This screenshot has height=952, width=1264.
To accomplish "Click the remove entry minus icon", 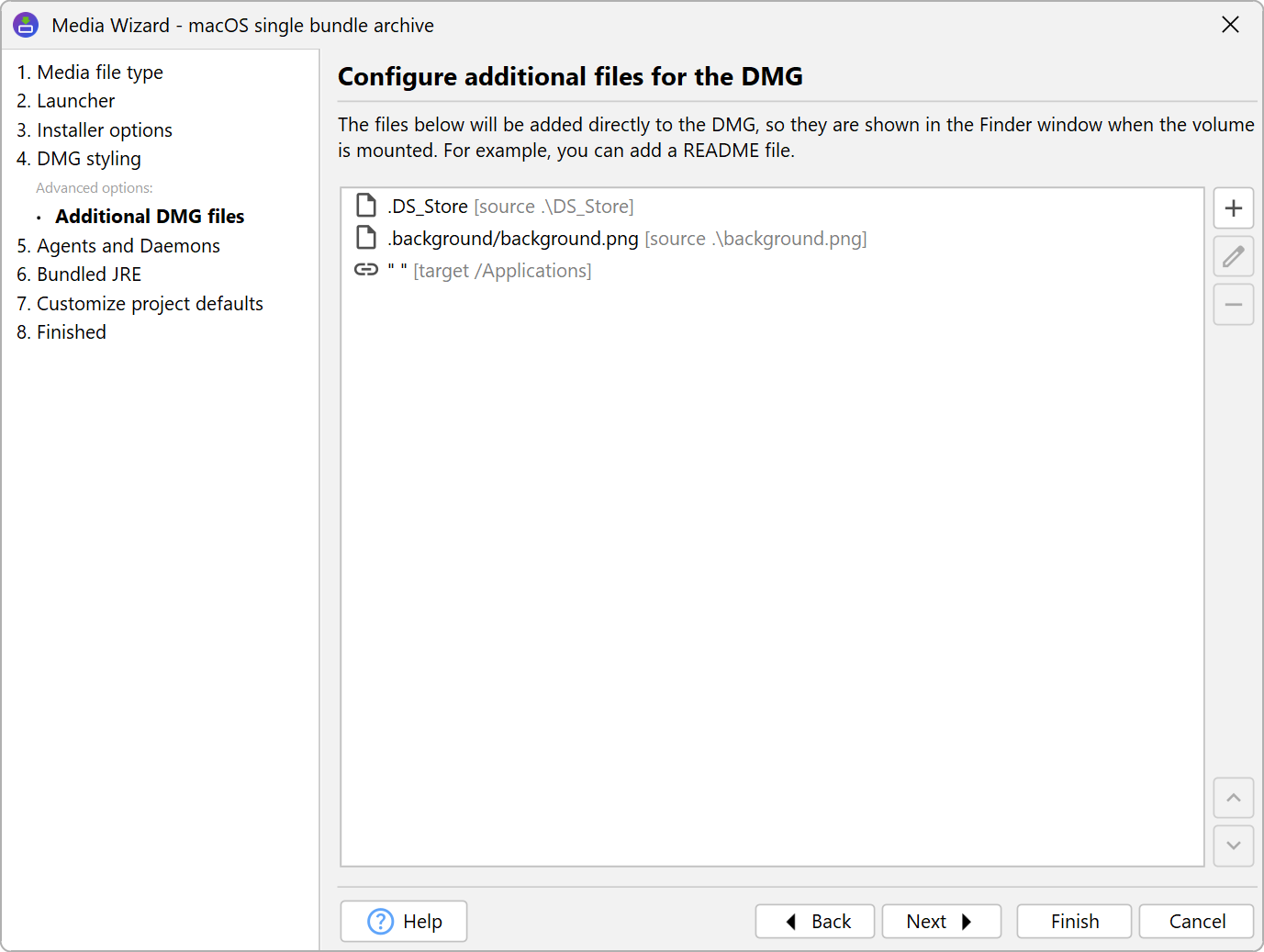I will tap(1233, 305).
